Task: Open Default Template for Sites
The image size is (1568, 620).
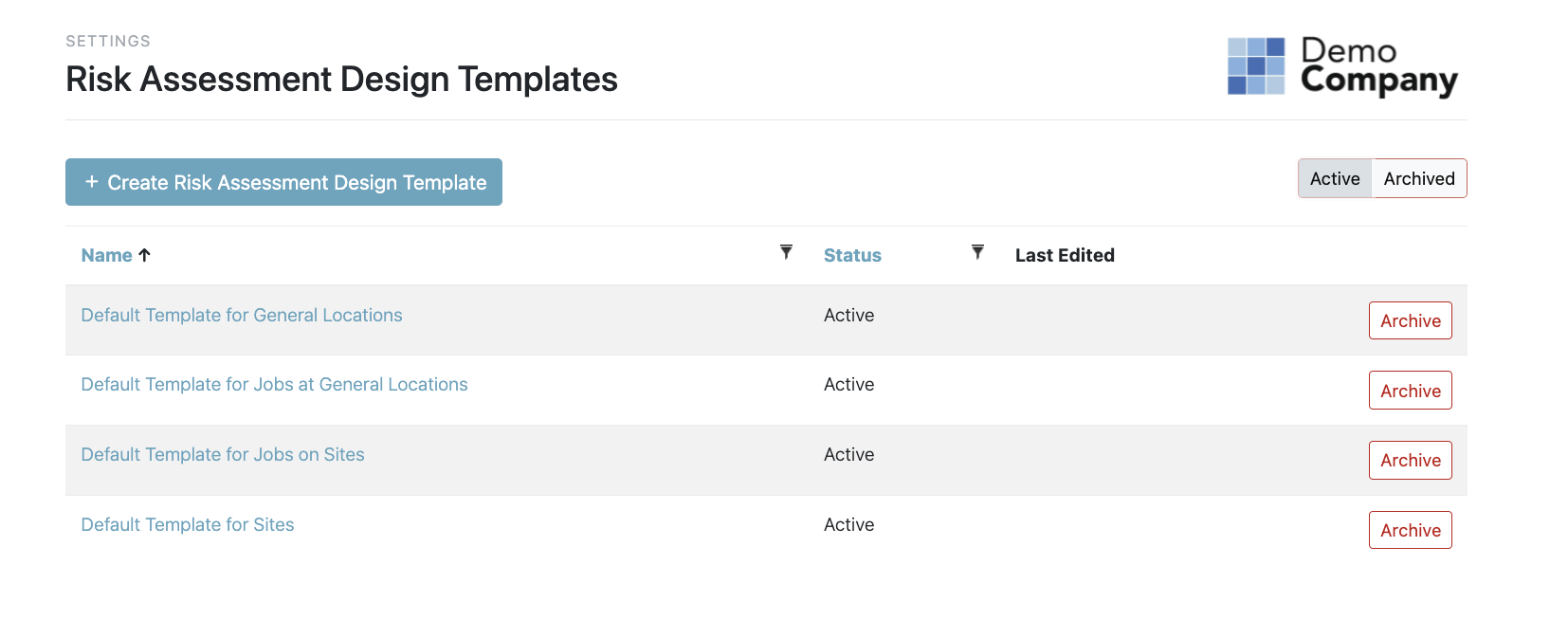Action: 188,524
